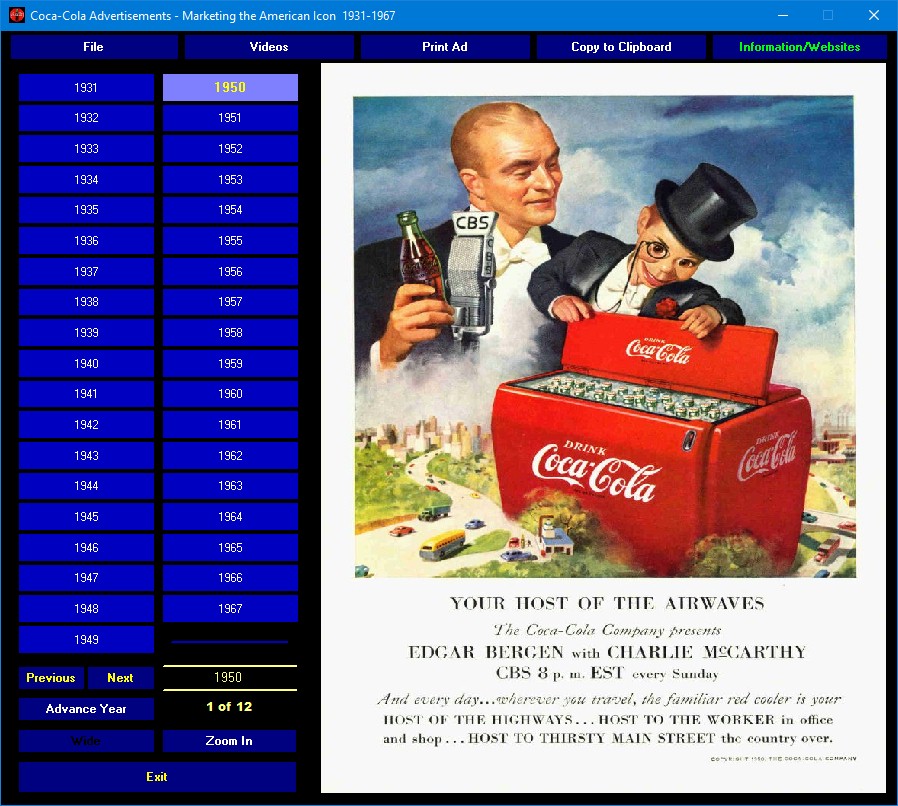This screenshot has height=806, width=898.
Task: Go to the Next ad
Action: (x=120, y=678)
